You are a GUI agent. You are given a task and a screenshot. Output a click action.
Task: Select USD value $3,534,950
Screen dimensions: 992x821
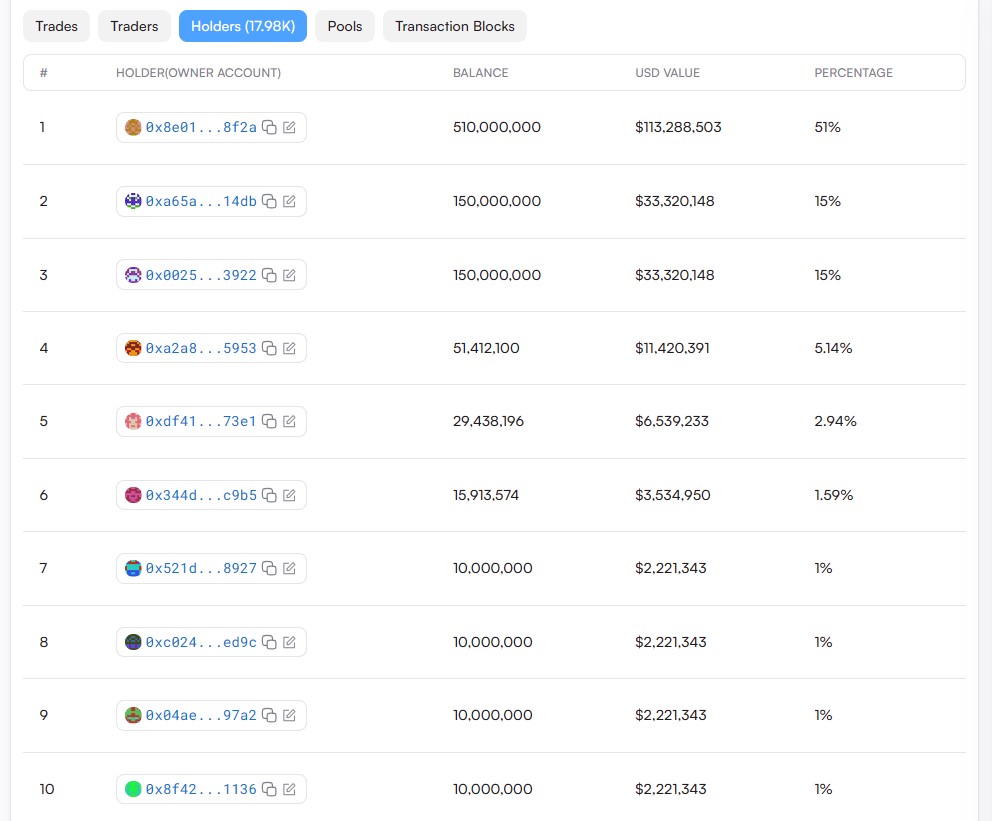point(673,495)
